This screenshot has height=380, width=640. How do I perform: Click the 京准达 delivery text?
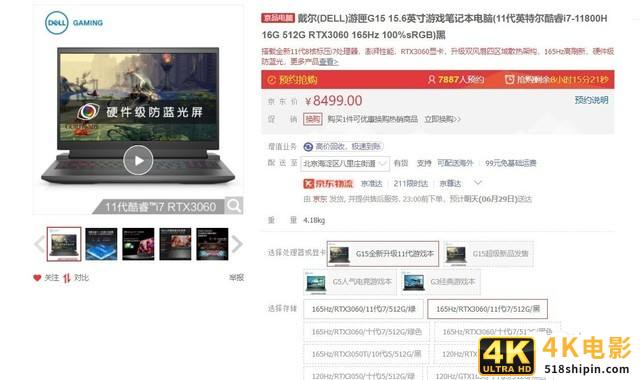pos(372,184)
